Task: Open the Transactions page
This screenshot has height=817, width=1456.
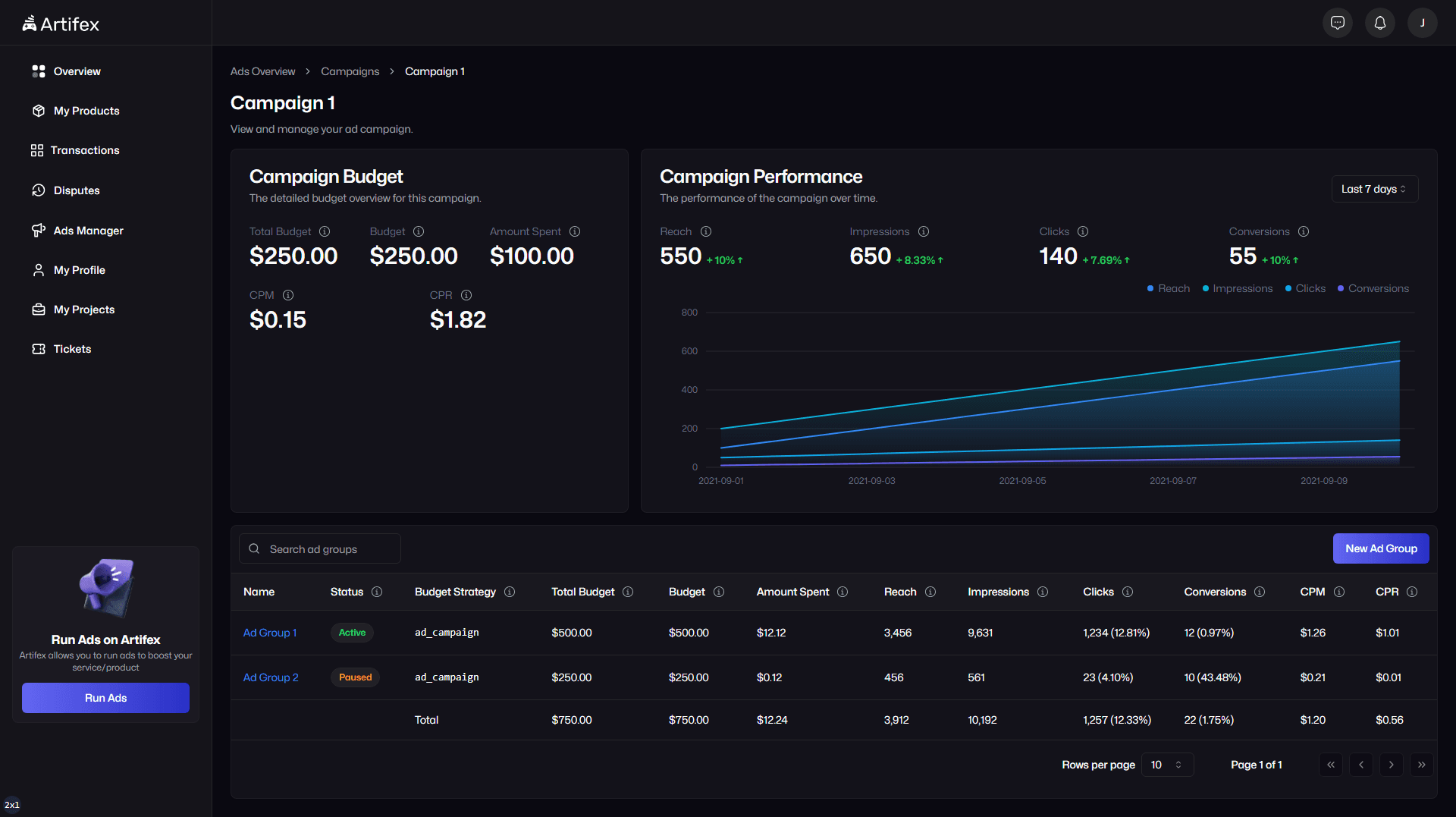Action: coord(84,150)
